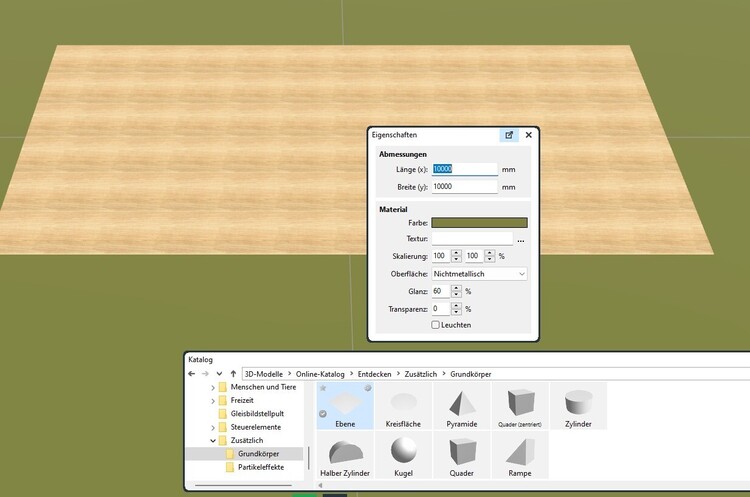Browse for texture with ellipsis button
The image size is (750, 497).
tap(521, 240)
